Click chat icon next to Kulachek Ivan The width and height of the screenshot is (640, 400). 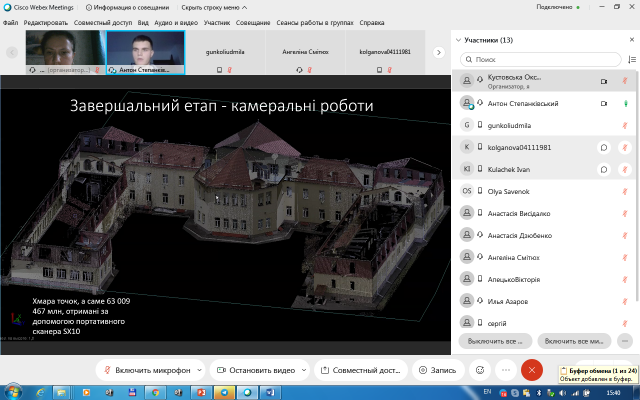(603, 169)
